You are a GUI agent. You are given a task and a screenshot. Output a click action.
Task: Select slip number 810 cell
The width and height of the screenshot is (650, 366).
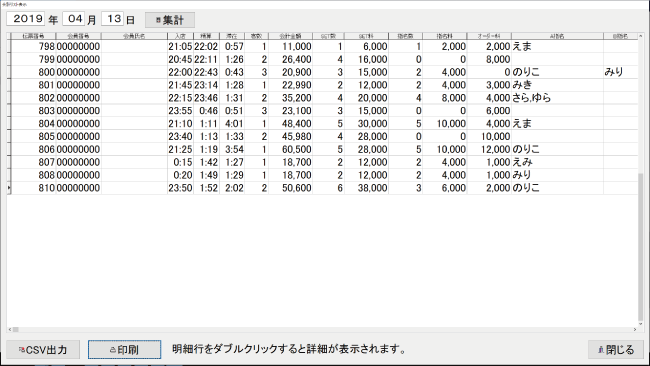point(34,188)
